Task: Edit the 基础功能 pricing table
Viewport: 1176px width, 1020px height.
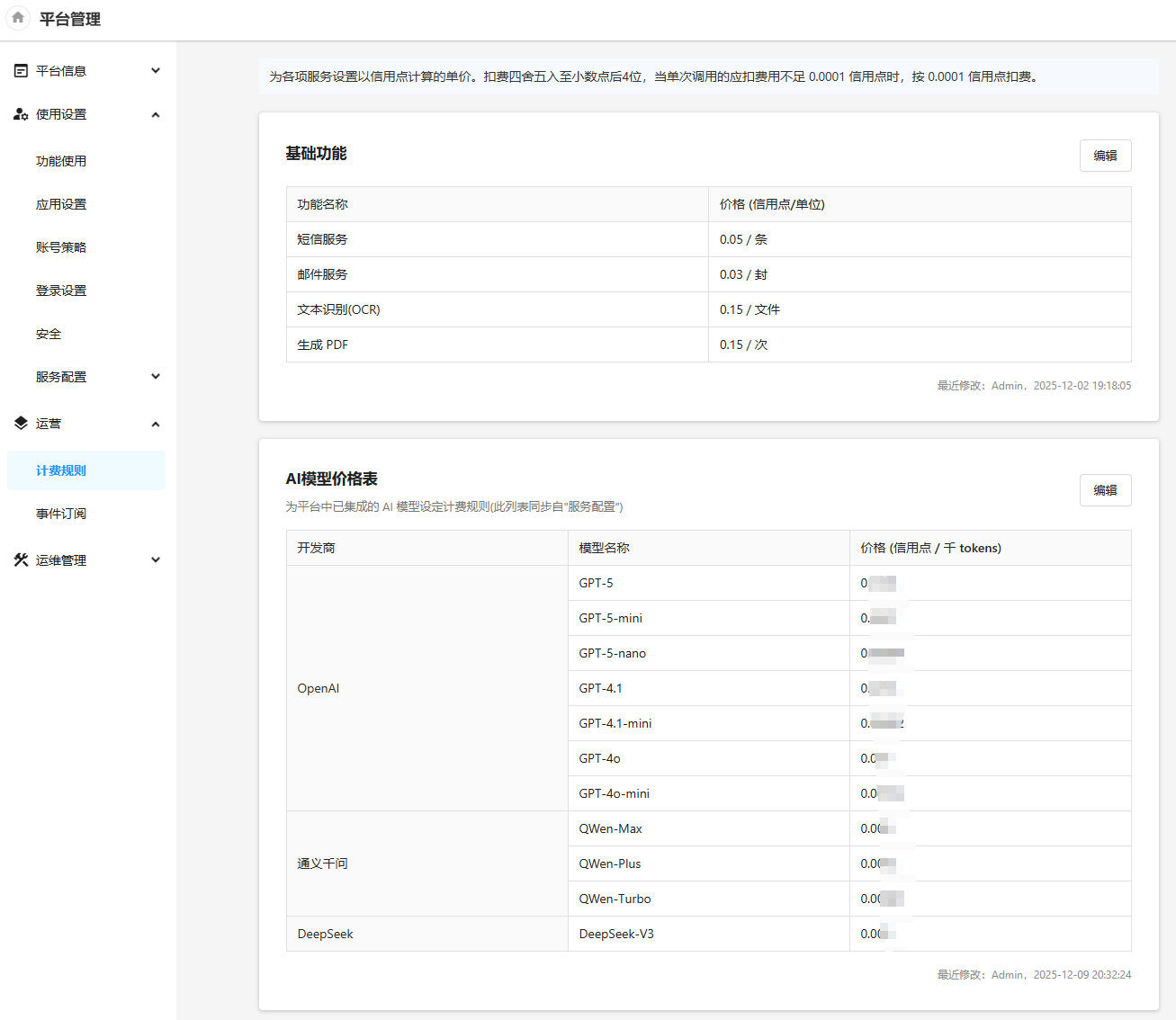Action: coord(1105,156)
